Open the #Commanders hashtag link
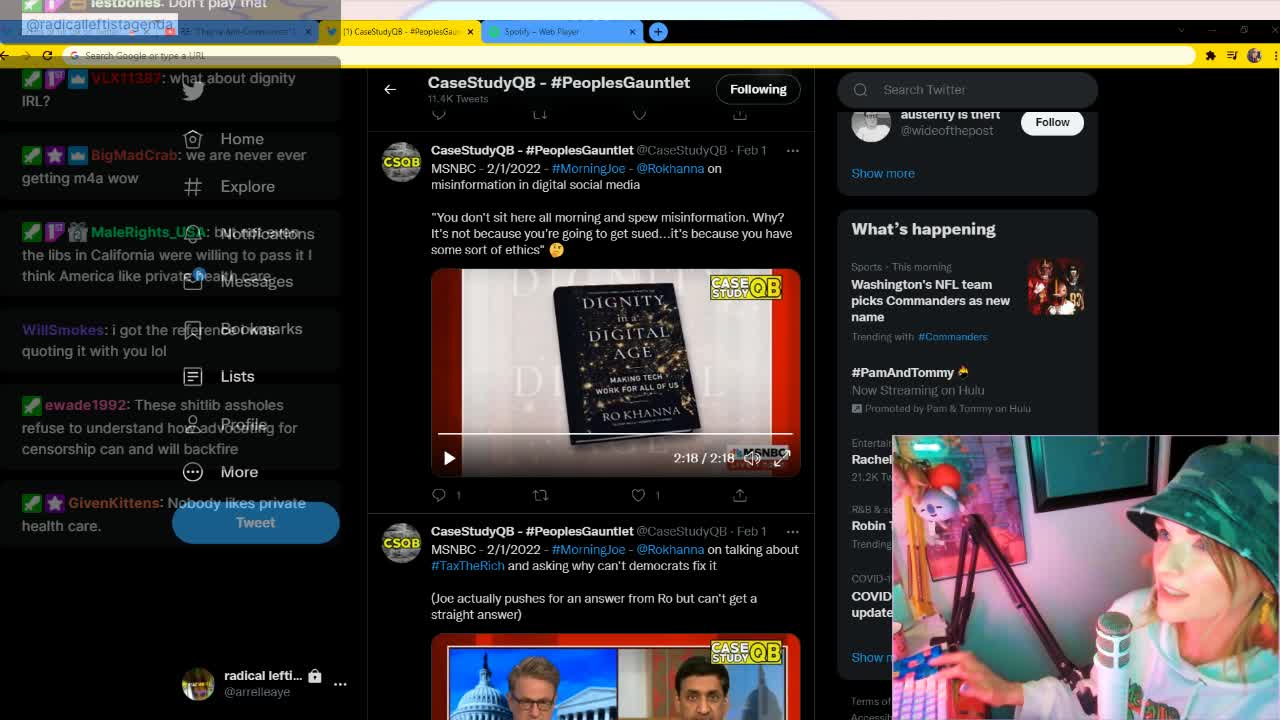Image resolution: width=1280 pixels, height=720 pixels. pos(952,337)
